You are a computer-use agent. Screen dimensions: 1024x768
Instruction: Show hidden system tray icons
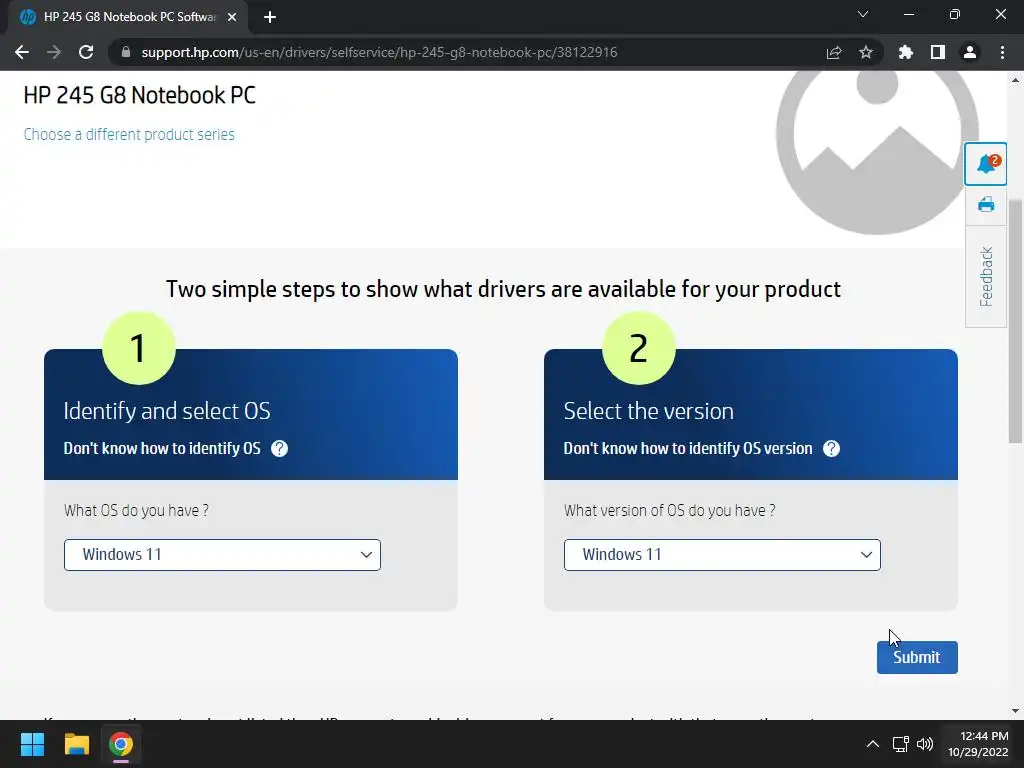(872, 744)
